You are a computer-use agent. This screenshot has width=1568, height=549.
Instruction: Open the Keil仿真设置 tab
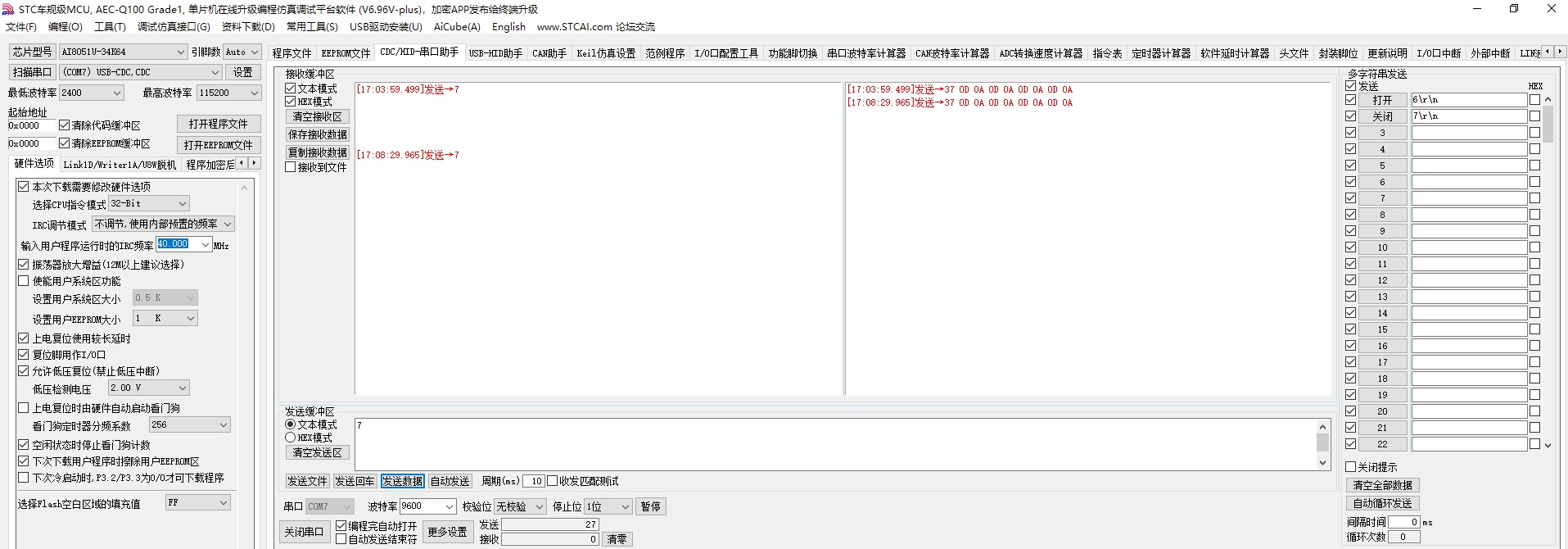[x=606, y=53]
